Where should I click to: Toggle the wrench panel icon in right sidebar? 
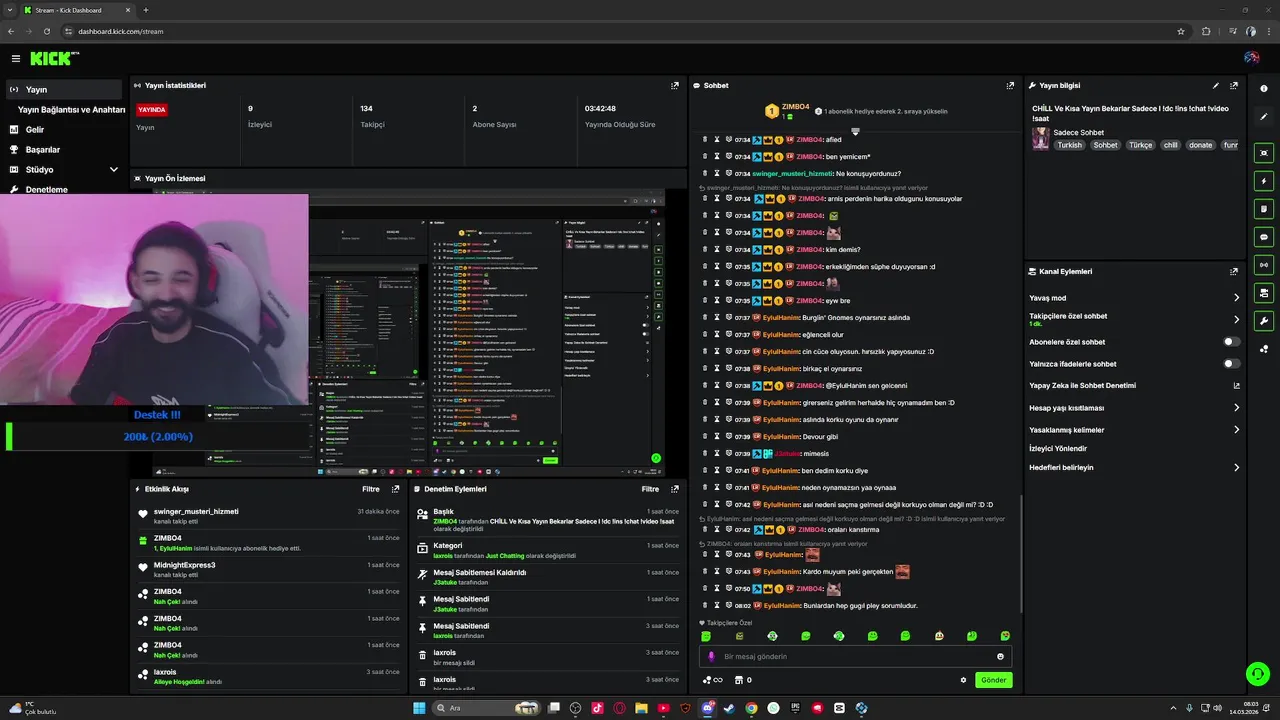pos(1264,321)
